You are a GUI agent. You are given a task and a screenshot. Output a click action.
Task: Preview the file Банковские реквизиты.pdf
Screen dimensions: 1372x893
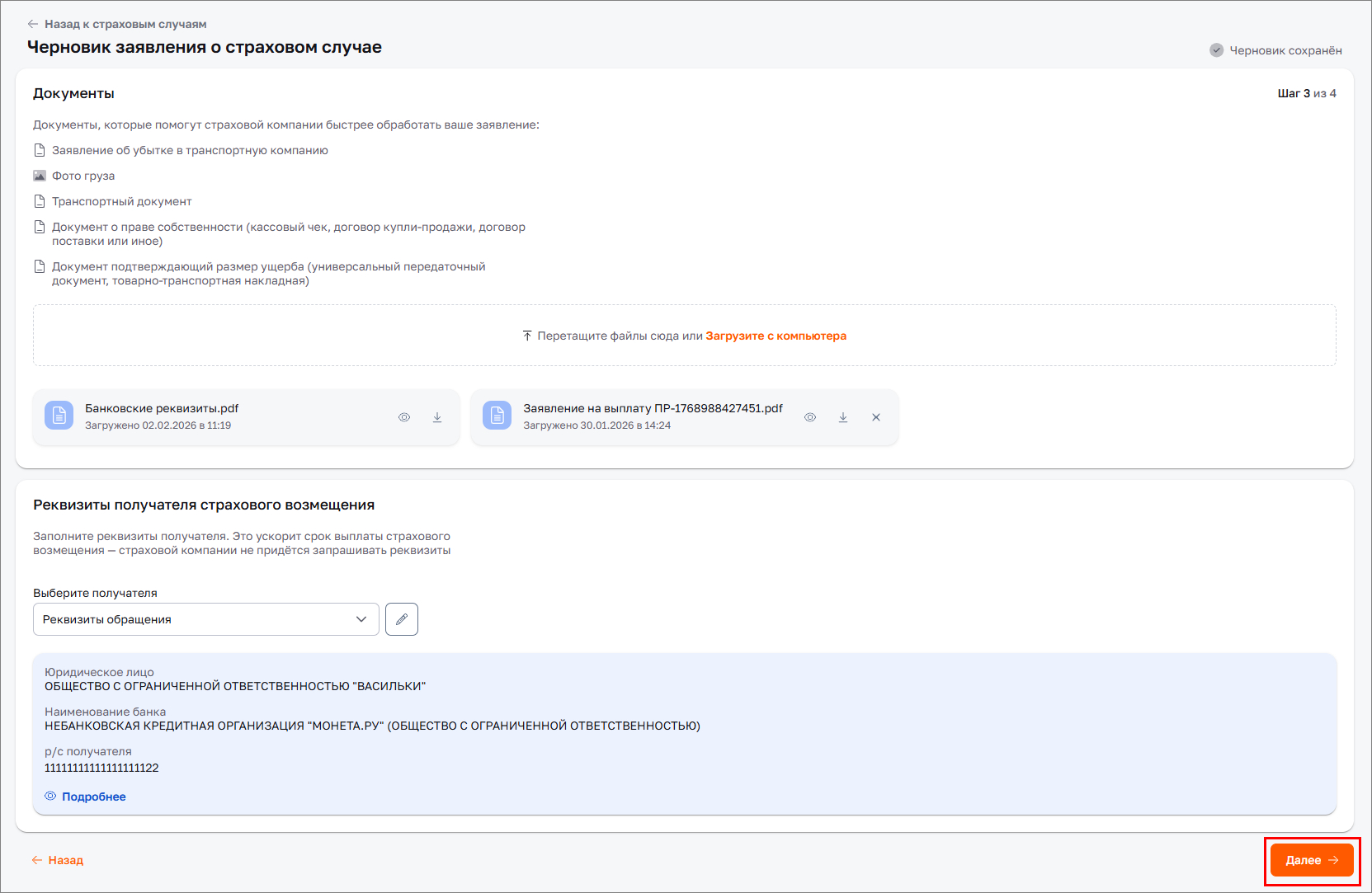point(404,417)
